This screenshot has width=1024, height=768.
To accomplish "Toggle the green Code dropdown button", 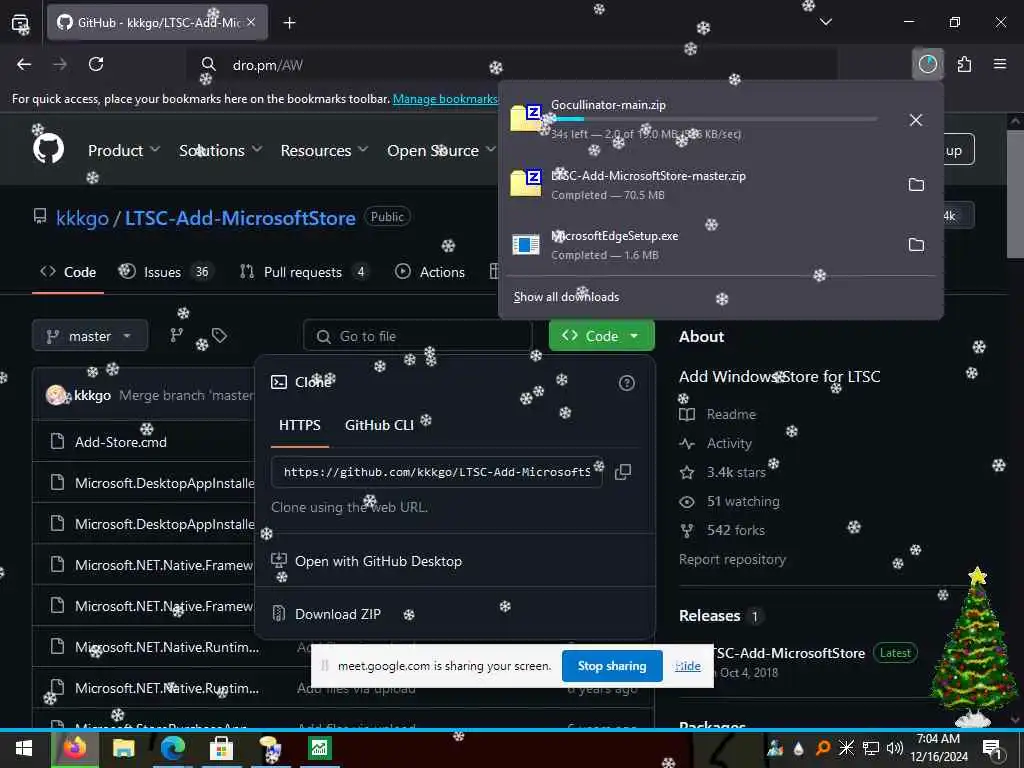I will pyautogui.click(x=601, y=336).
